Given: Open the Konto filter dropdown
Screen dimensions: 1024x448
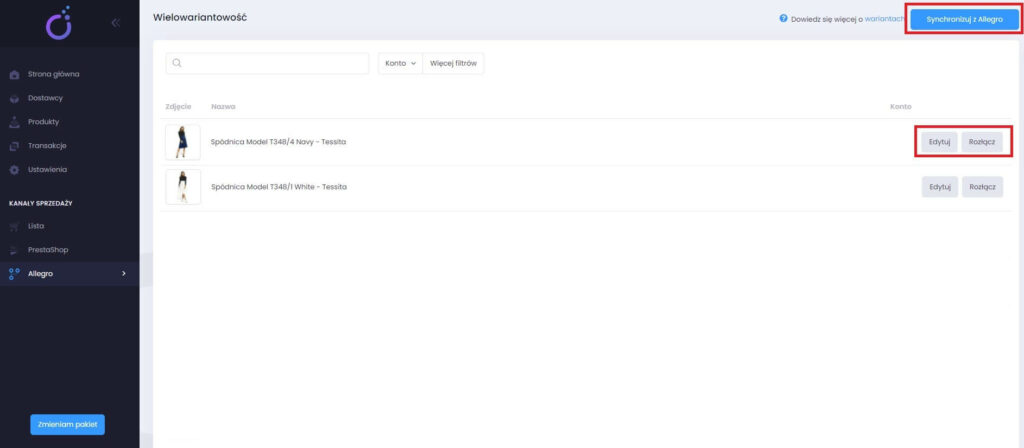Looking at the screenshot, I should click(x=400, y=63).
